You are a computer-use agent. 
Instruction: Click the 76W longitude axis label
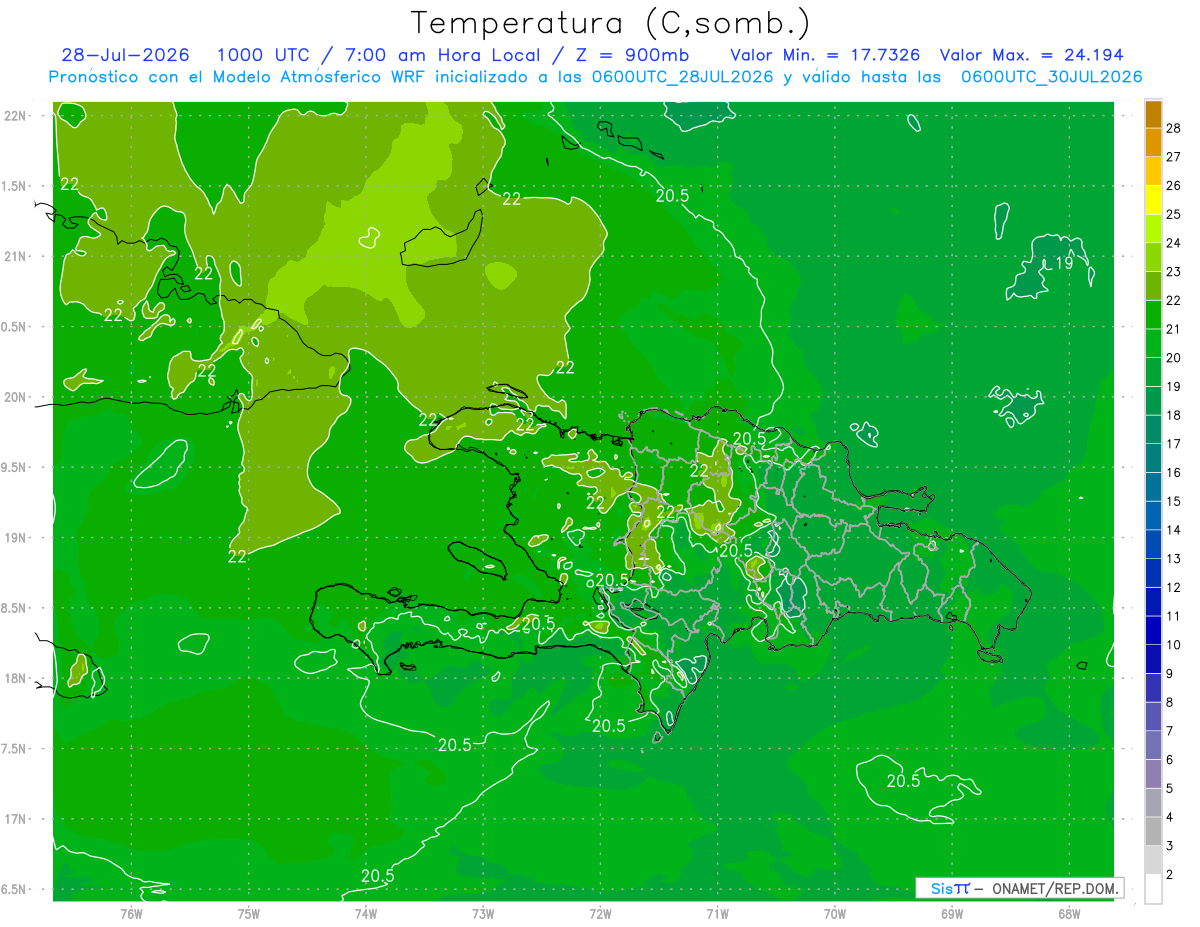click(131, 913)
